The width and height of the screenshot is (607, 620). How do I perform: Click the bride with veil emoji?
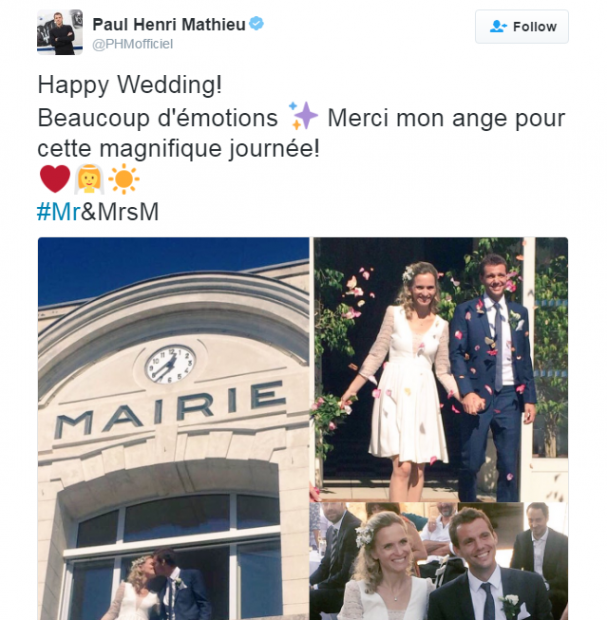point(89,179)
